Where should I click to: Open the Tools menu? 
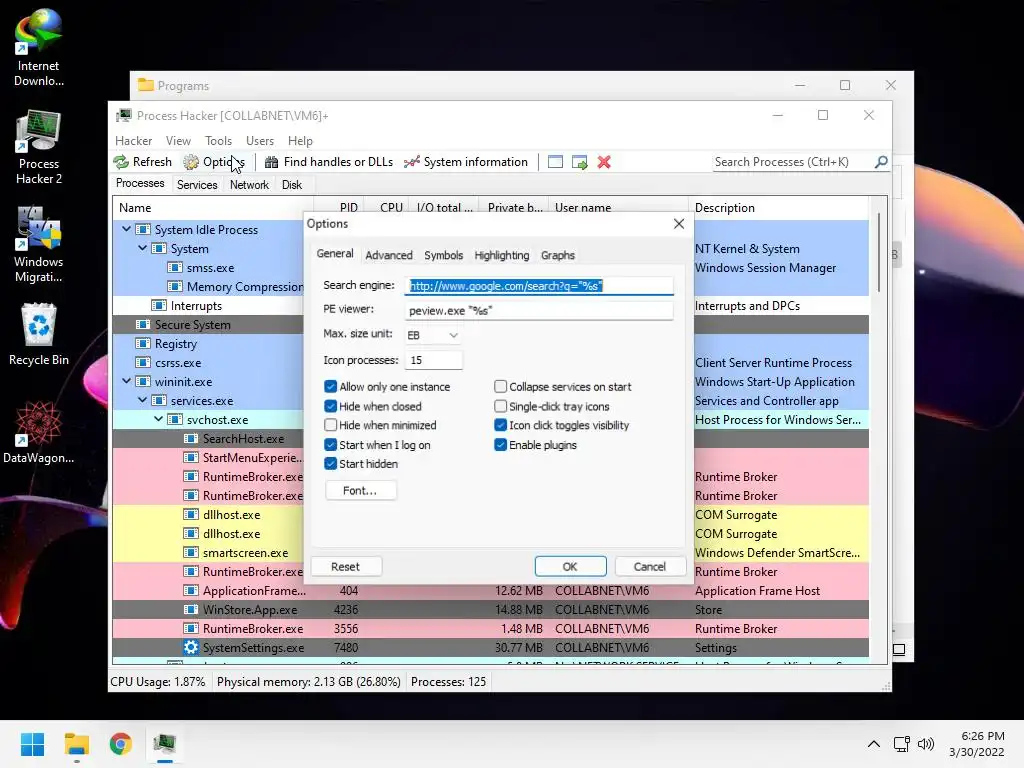pos(218,140)
